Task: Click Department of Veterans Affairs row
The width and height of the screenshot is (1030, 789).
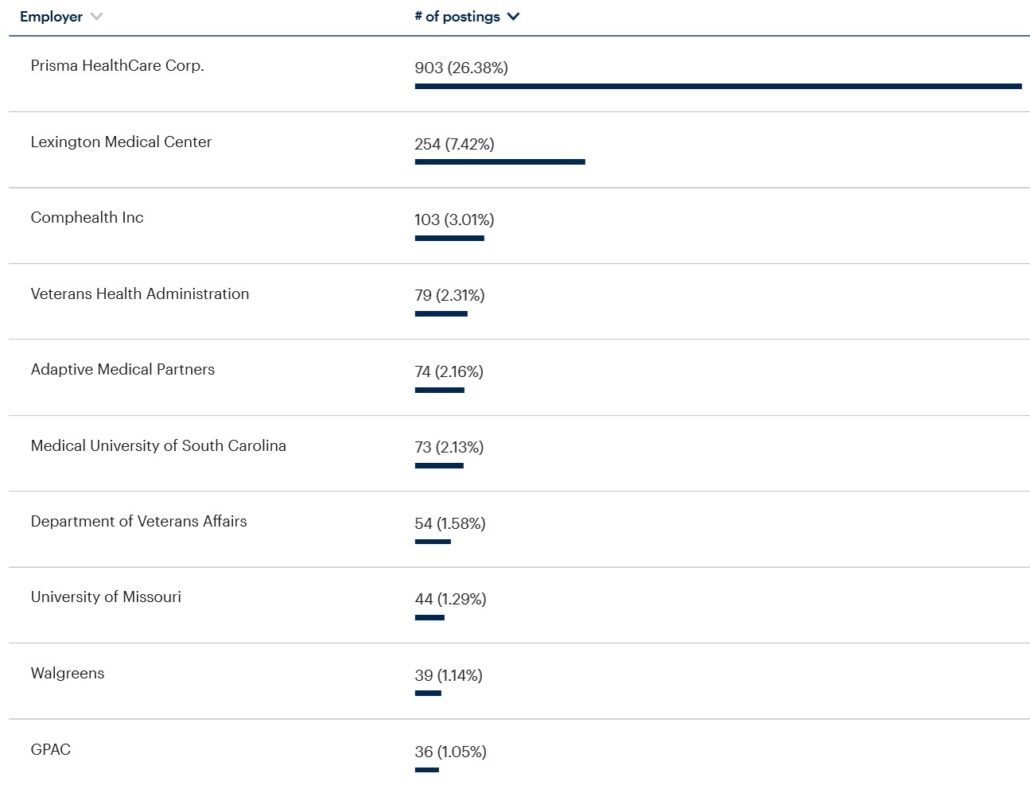Action: tap(138, 521)
